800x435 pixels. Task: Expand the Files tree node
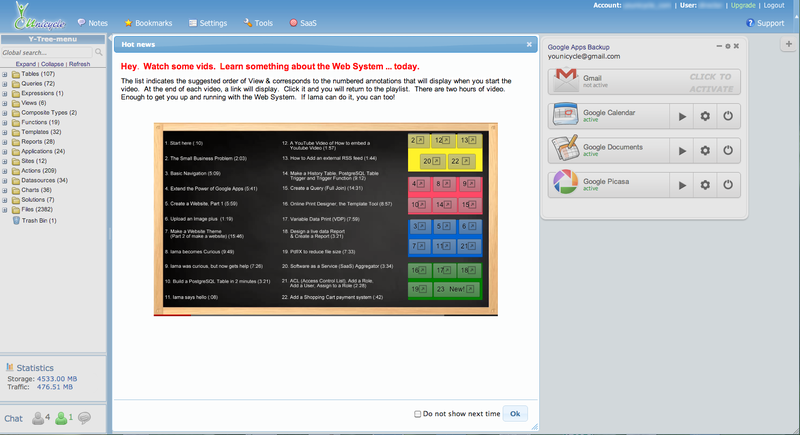[x=5, y=210]
